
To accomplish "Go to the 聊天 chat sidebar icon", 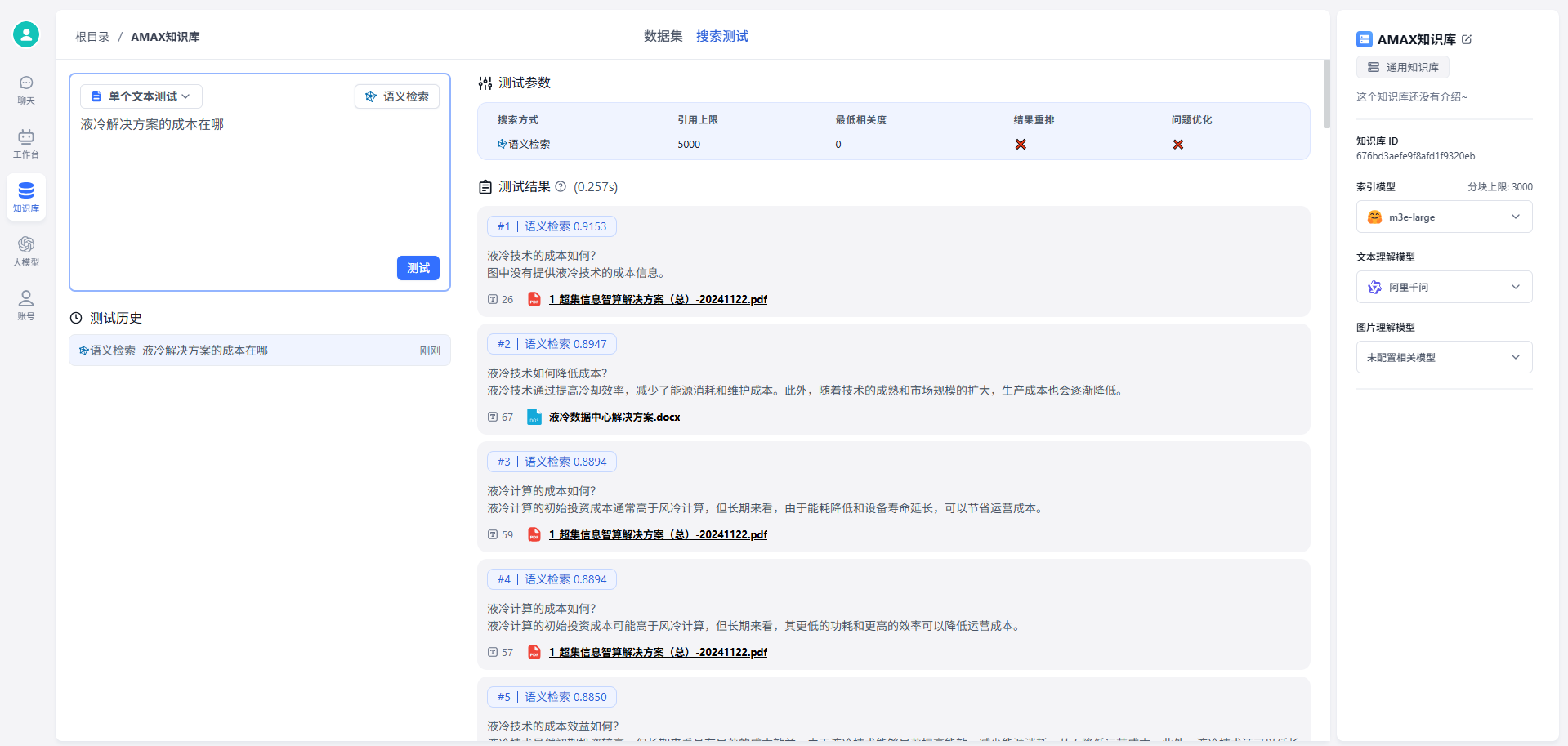I will coord(26,90).
